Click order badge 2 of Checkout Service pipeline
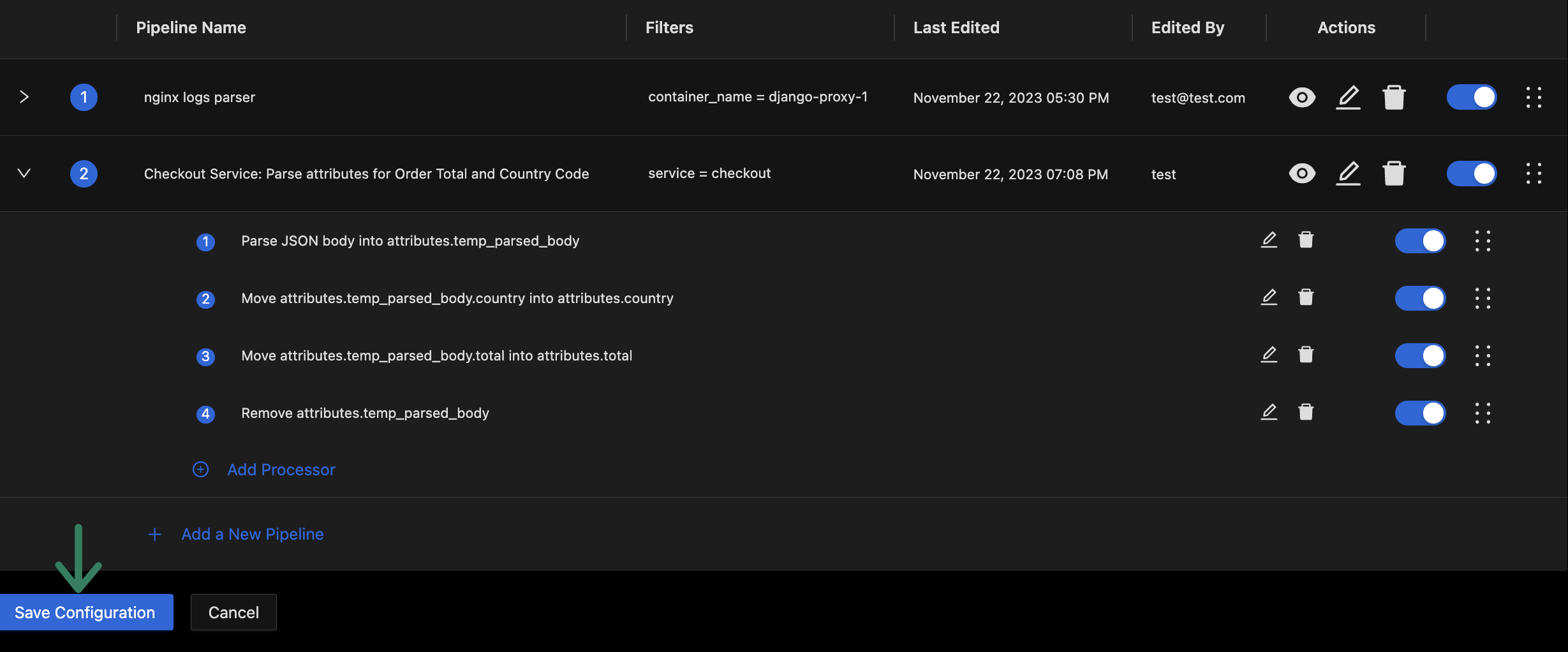This screenshot has height=652, width=1568. (x=84, y=174)
